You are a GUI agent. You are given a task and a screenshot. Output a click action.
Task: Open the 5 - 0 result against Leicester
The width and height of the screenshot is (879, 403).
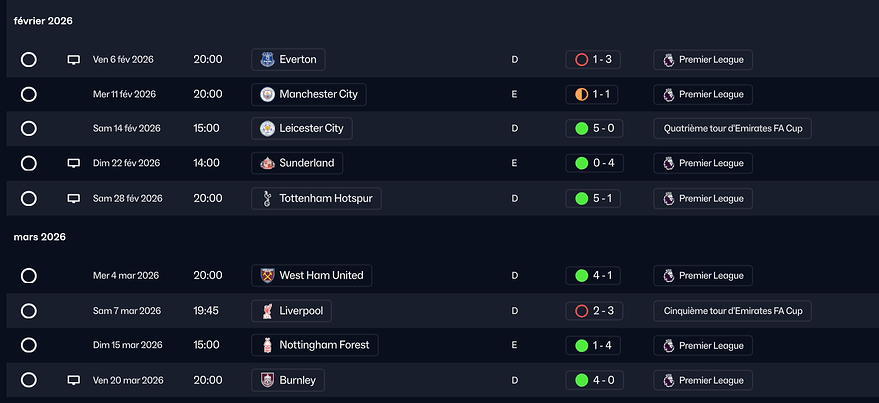pos(601,129)
